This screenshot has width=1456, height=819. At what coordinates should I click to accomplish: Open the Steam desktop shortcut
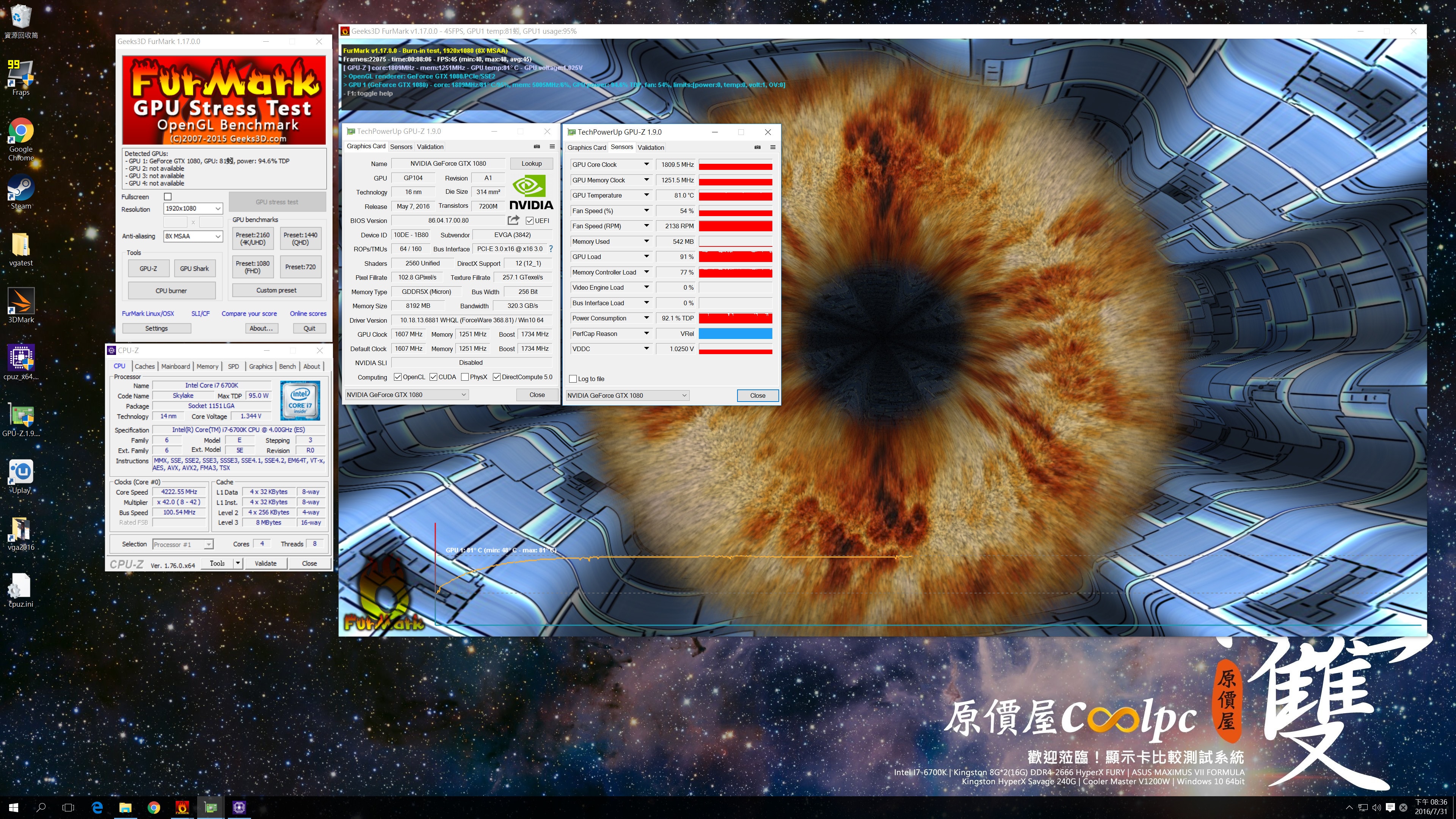tap(21, 193)
